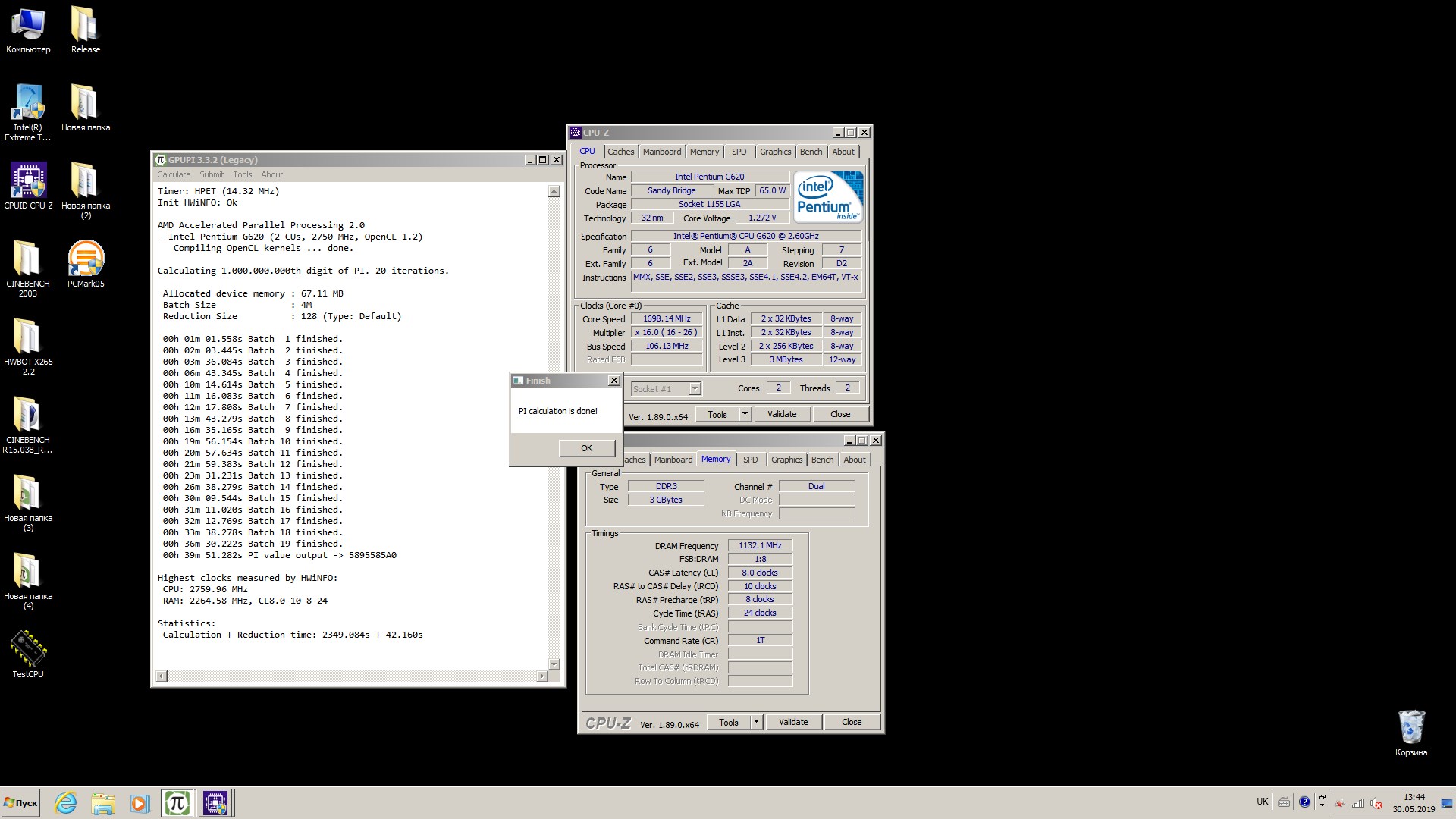Switch to GPUPI on the taskbar
Image resolution: width=1456 pixels, height=819 pixels.
tap(177, 803)
